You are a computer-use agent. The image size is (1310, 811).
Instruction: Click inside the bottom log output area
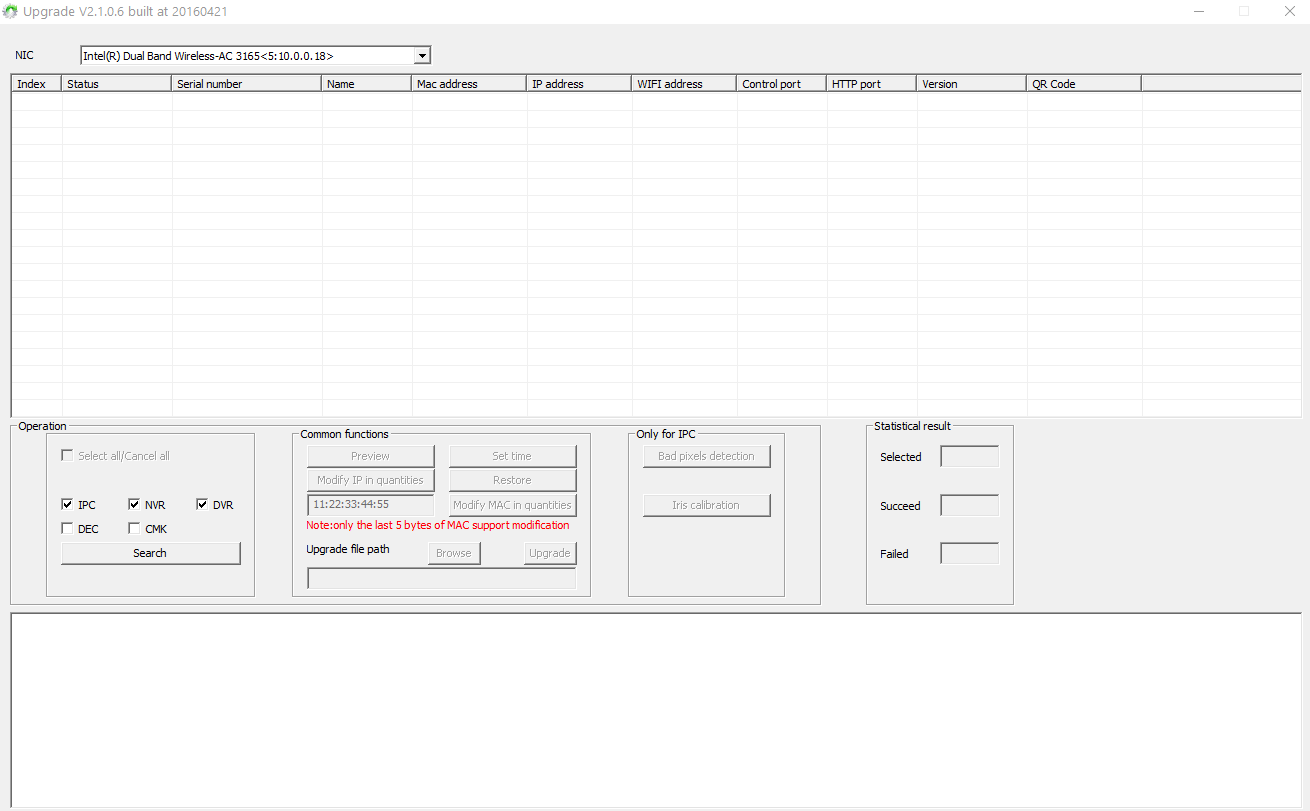tap(655, 710)
